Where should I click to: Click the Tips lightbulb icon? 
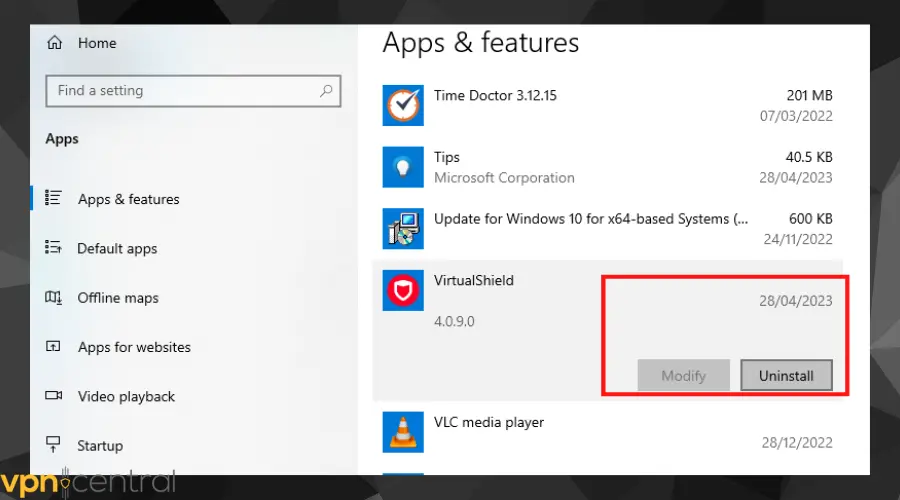point(403,167)
